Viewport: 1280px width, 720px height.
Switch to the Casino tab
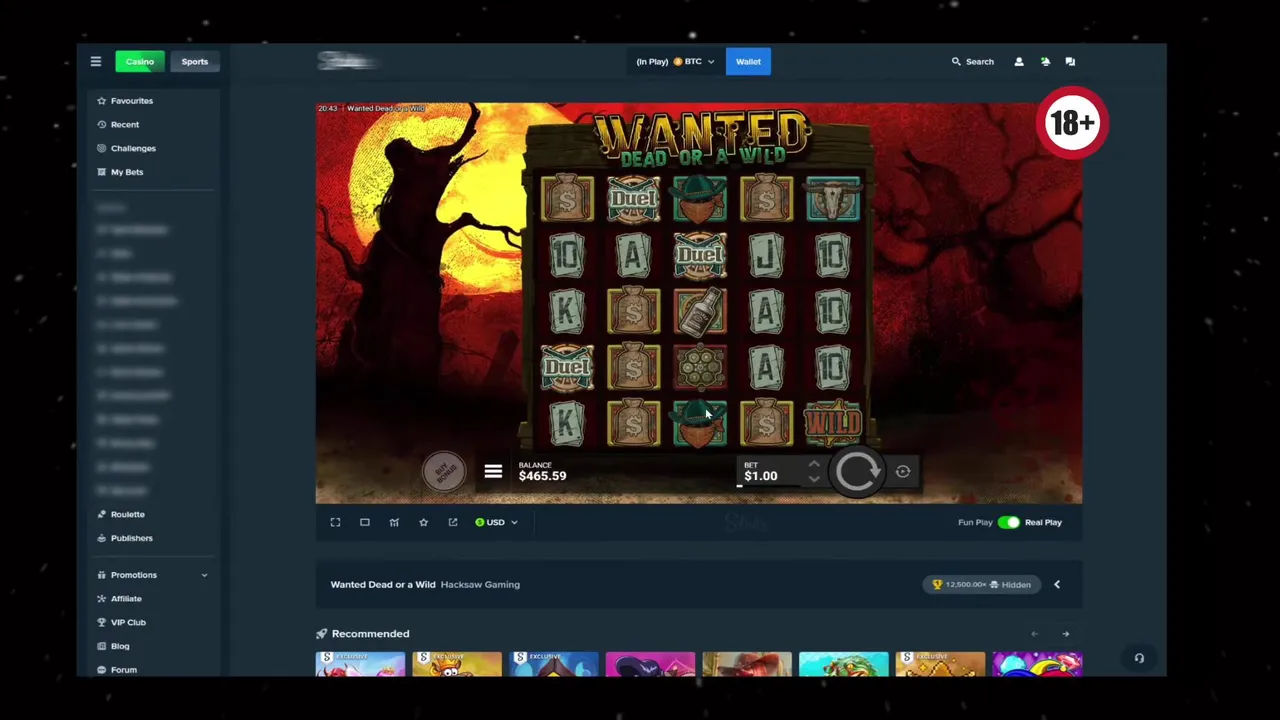[x=139, y=62]
